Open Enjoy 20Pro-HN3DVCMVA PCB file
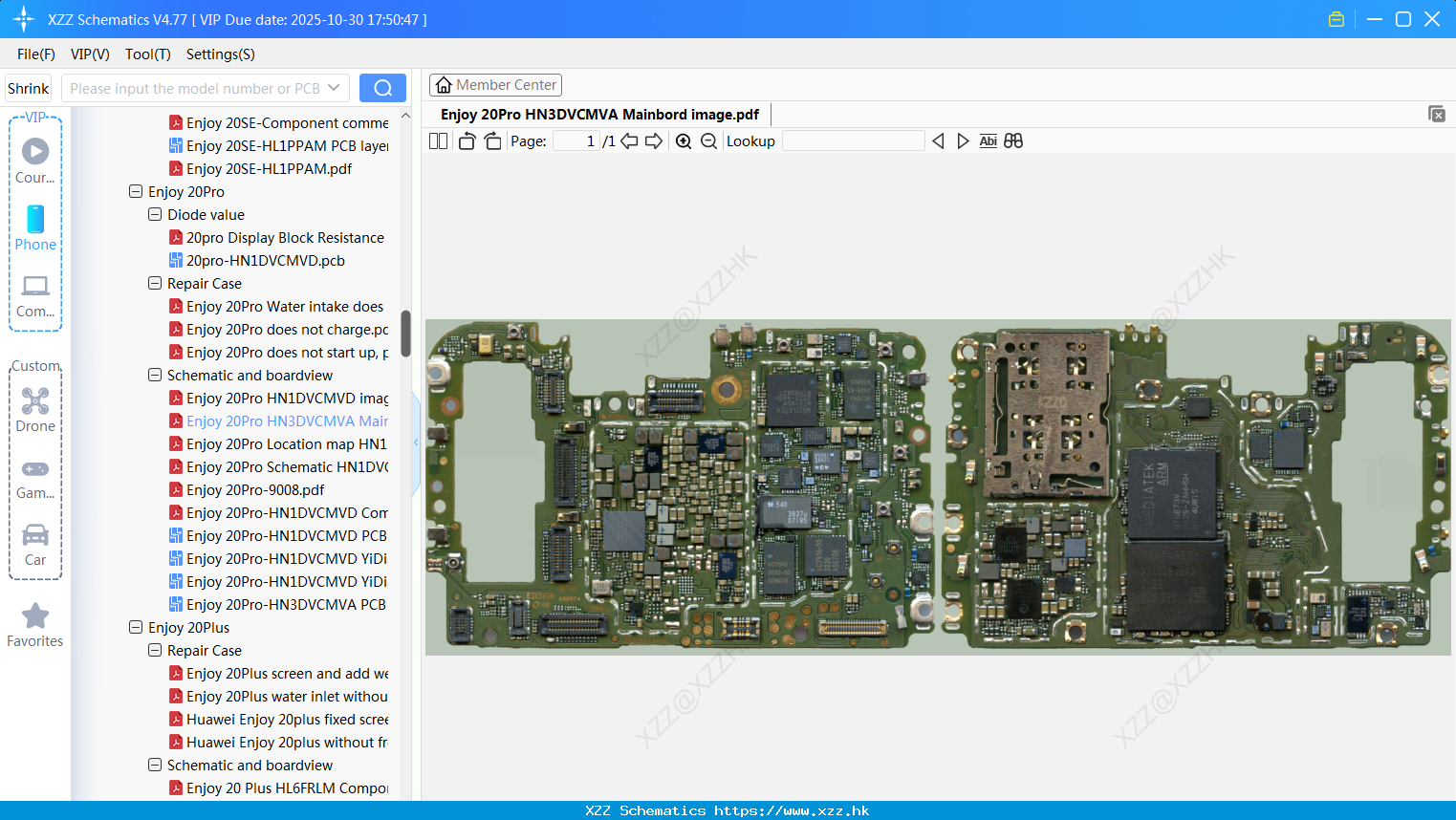 pos(279,604)
